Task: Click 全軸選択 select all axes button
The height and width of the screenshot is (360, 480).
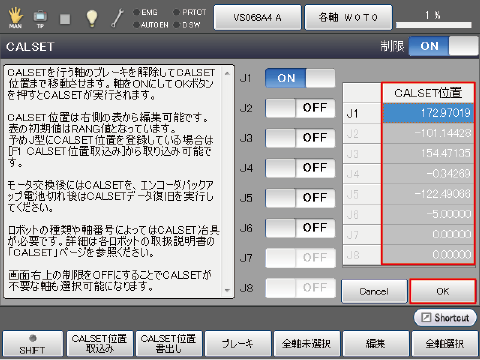Action: 445,344
